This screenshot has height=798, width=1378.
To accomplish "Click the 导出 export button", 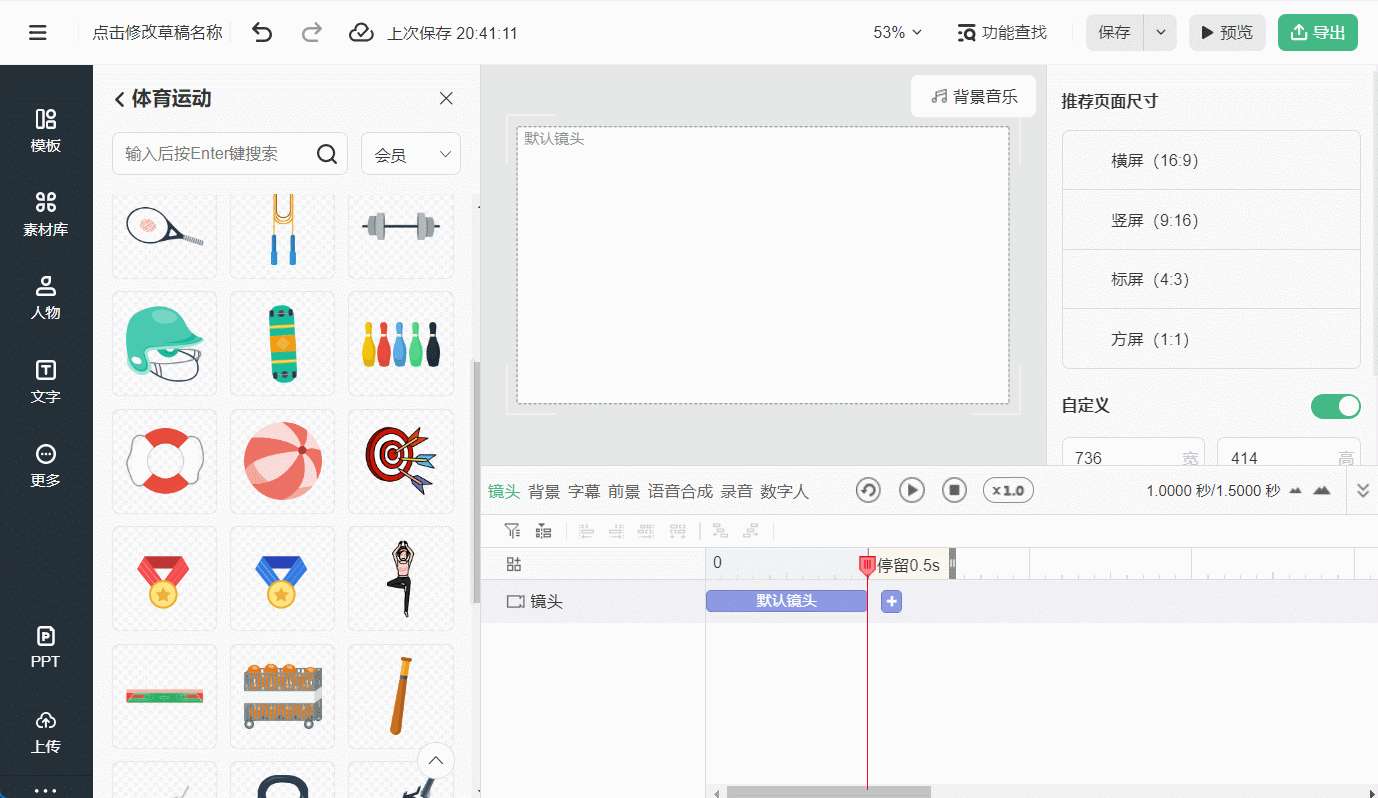I will pos(1318,33).
